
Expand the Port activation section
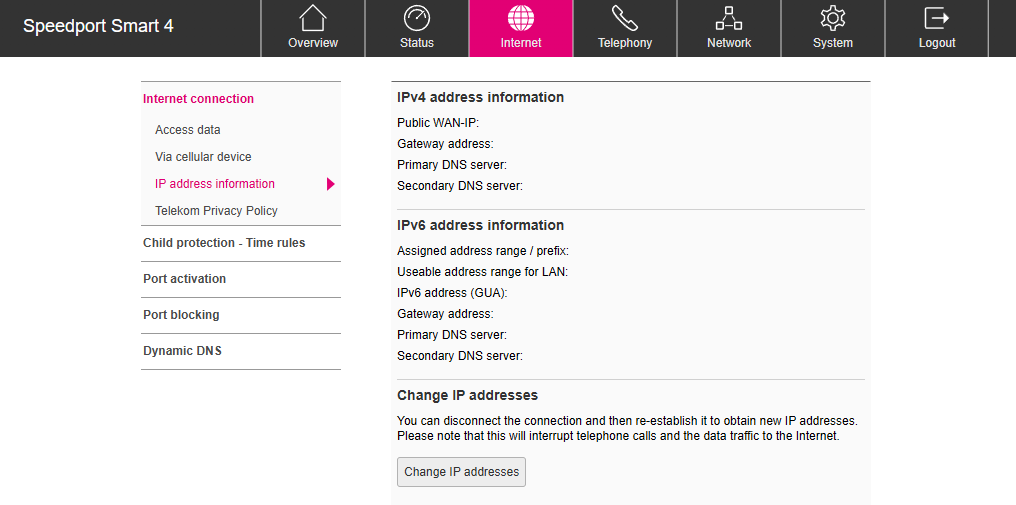point(240,279)
